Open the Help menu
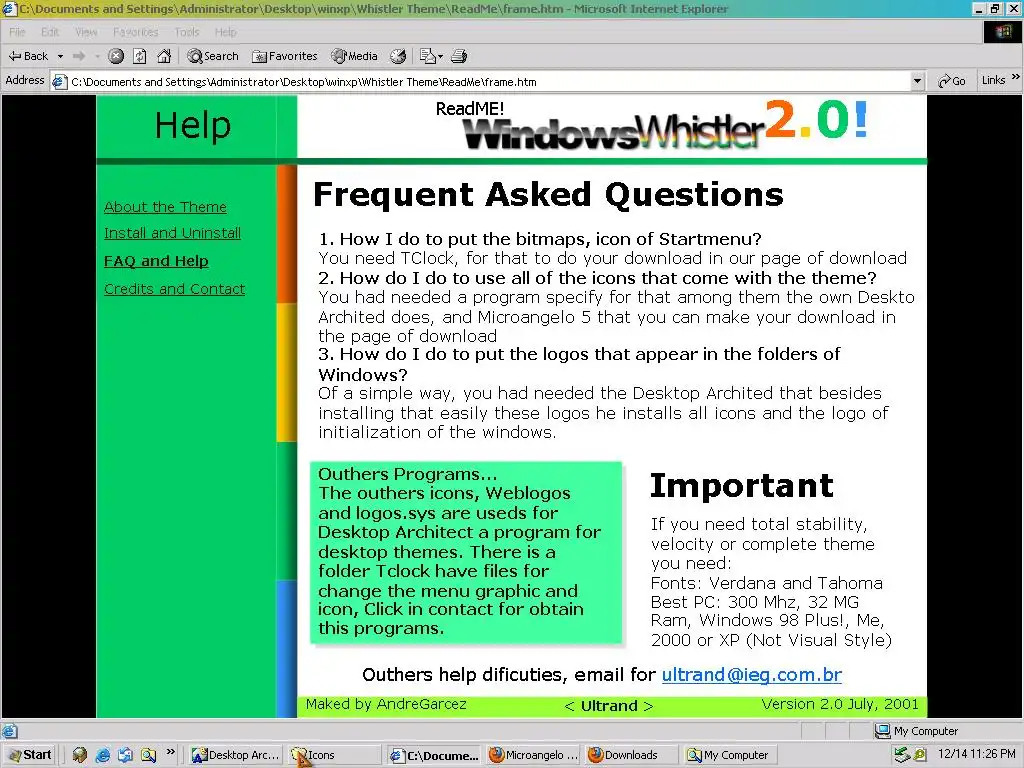Screen dimensions: 1024x768 225,32
